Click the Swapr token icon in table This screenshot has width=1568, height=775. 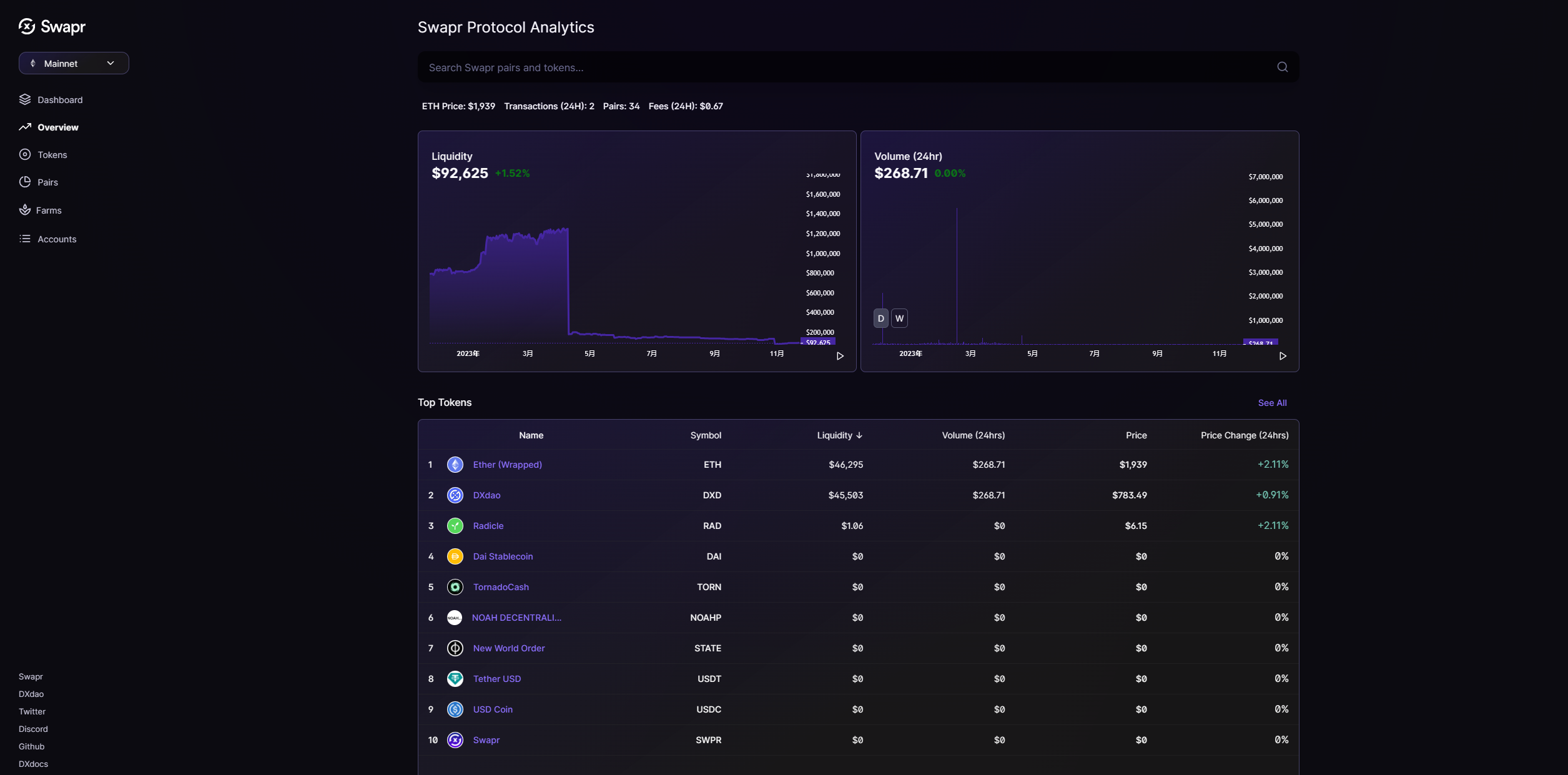click(455, 740)
